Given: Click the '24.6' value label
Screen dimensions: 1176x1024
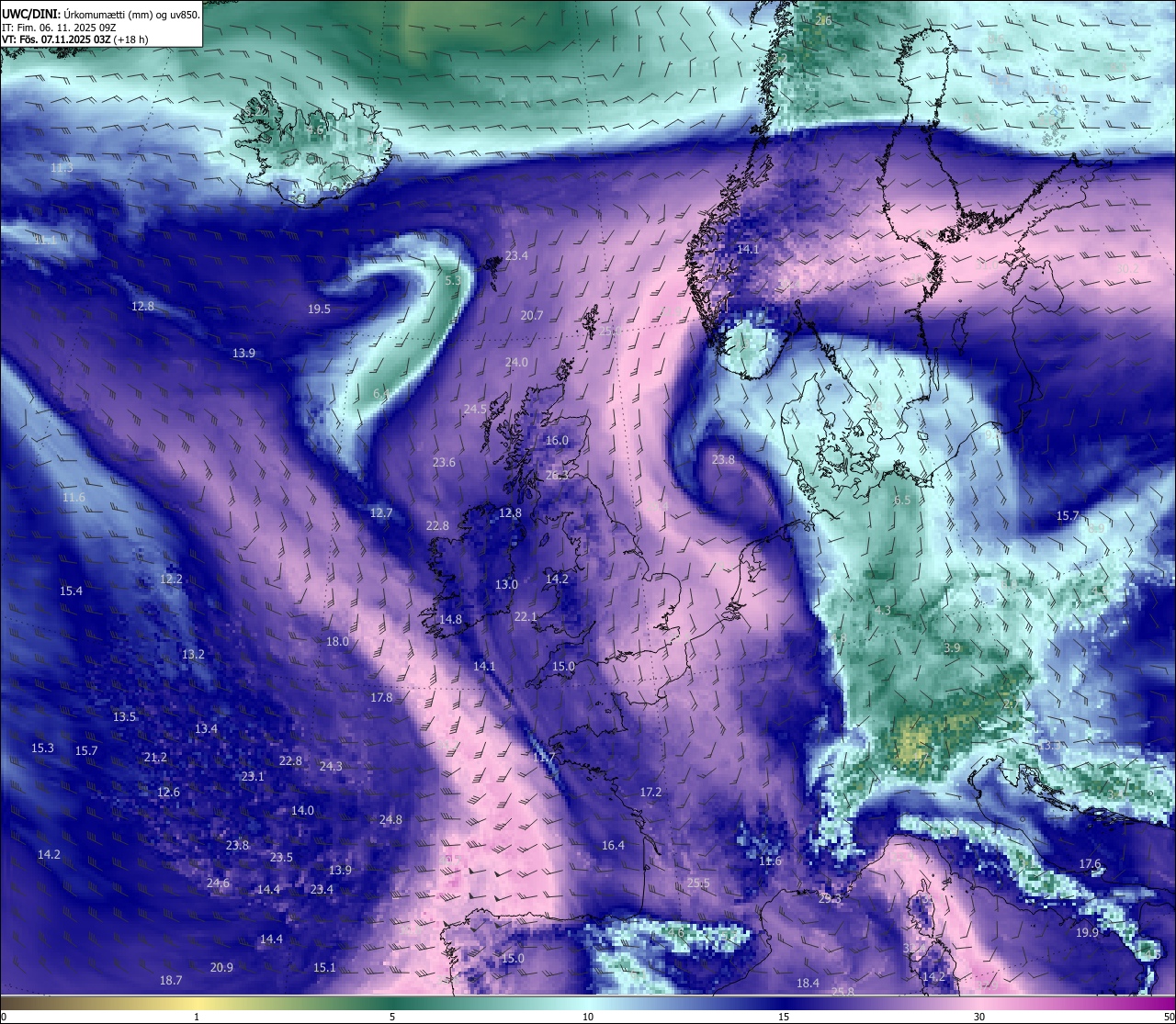Looking at the screenshot, I should (218, 883).
